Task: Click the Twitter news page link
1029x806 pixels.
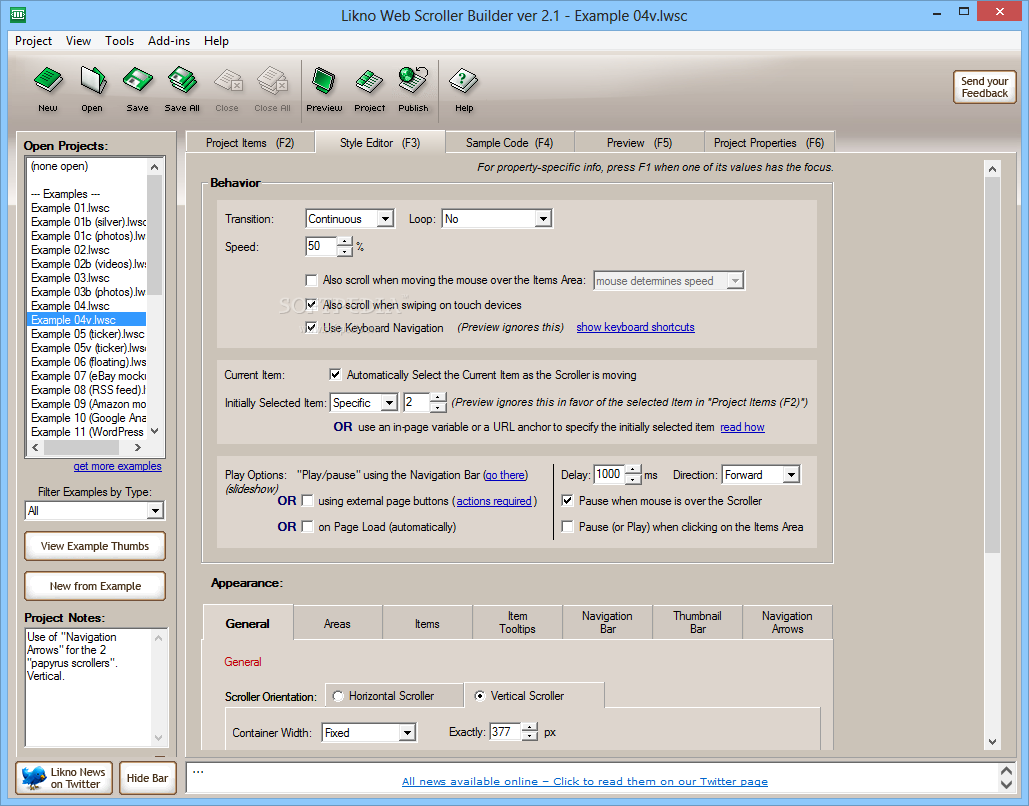Action: click(x=585, y=781)
